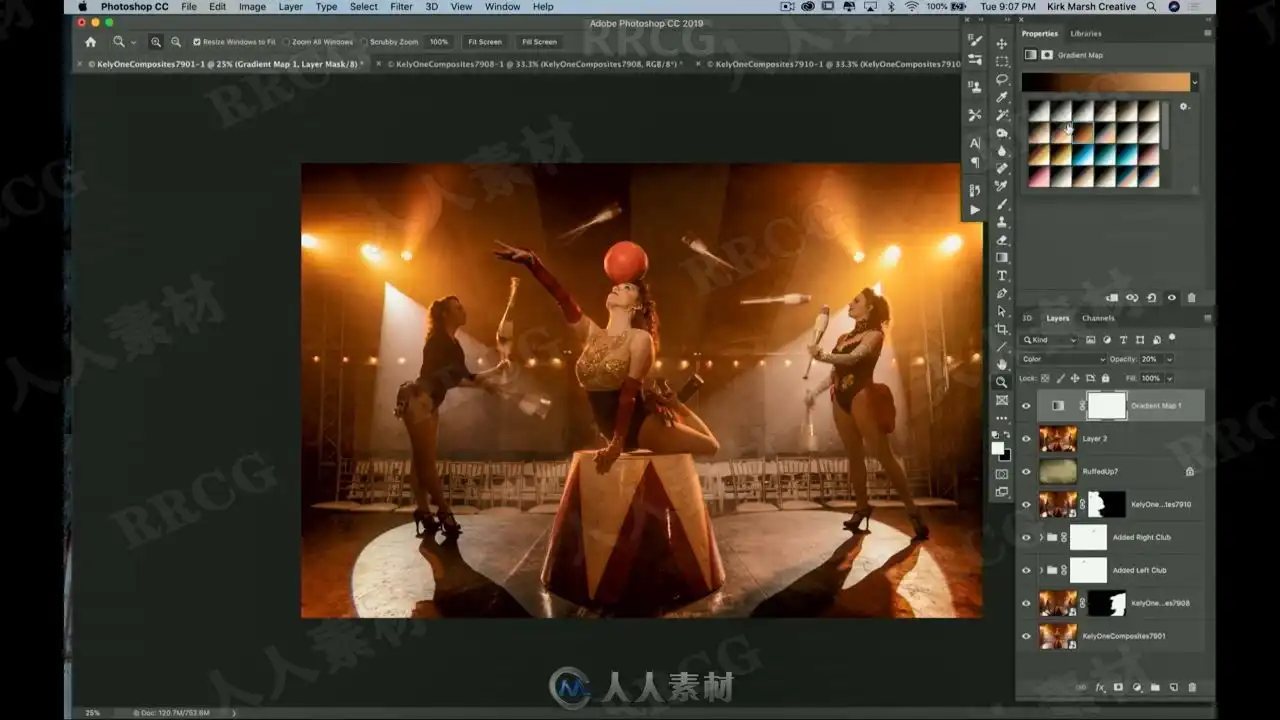1280x720 pixels.
Task: Select the Magic Wand tool
Action: [x=1002, y=115]
